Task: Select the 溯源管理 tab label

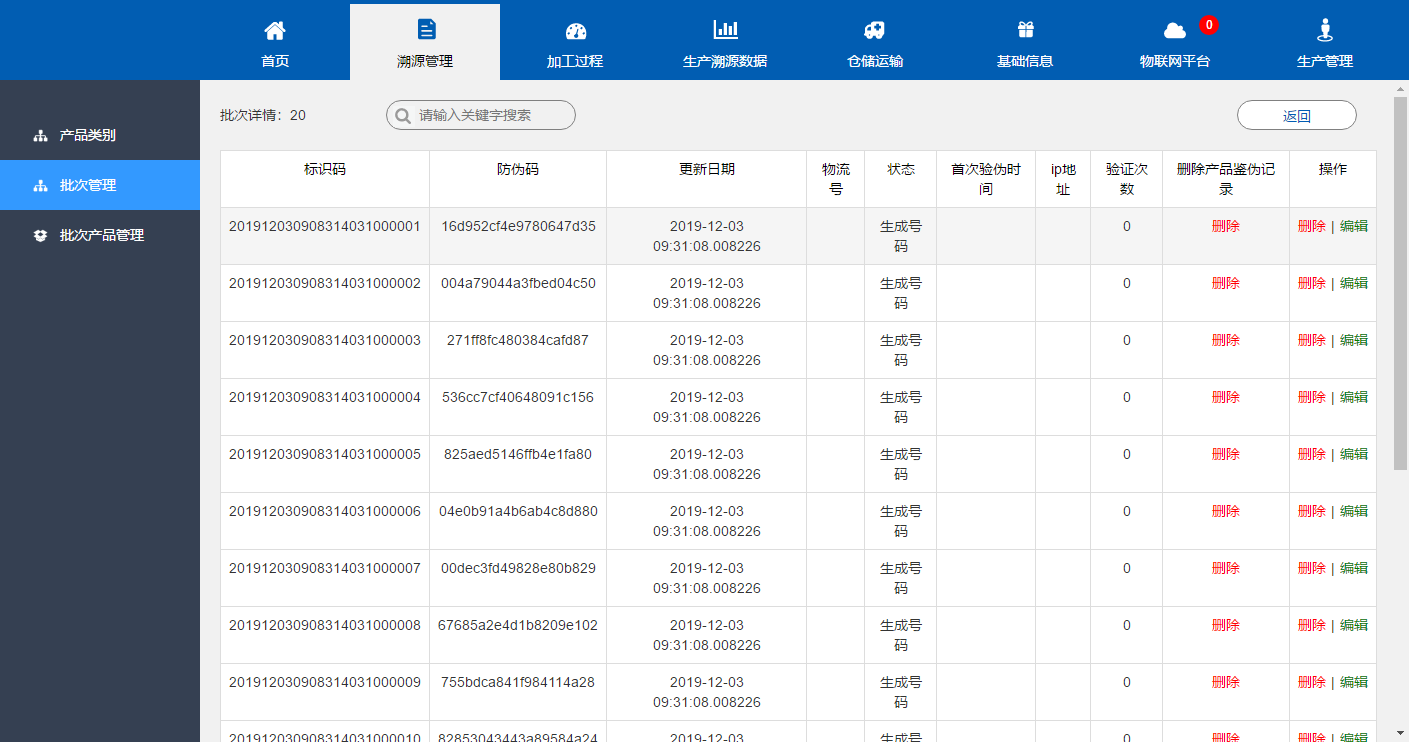Action: [425, 61]
